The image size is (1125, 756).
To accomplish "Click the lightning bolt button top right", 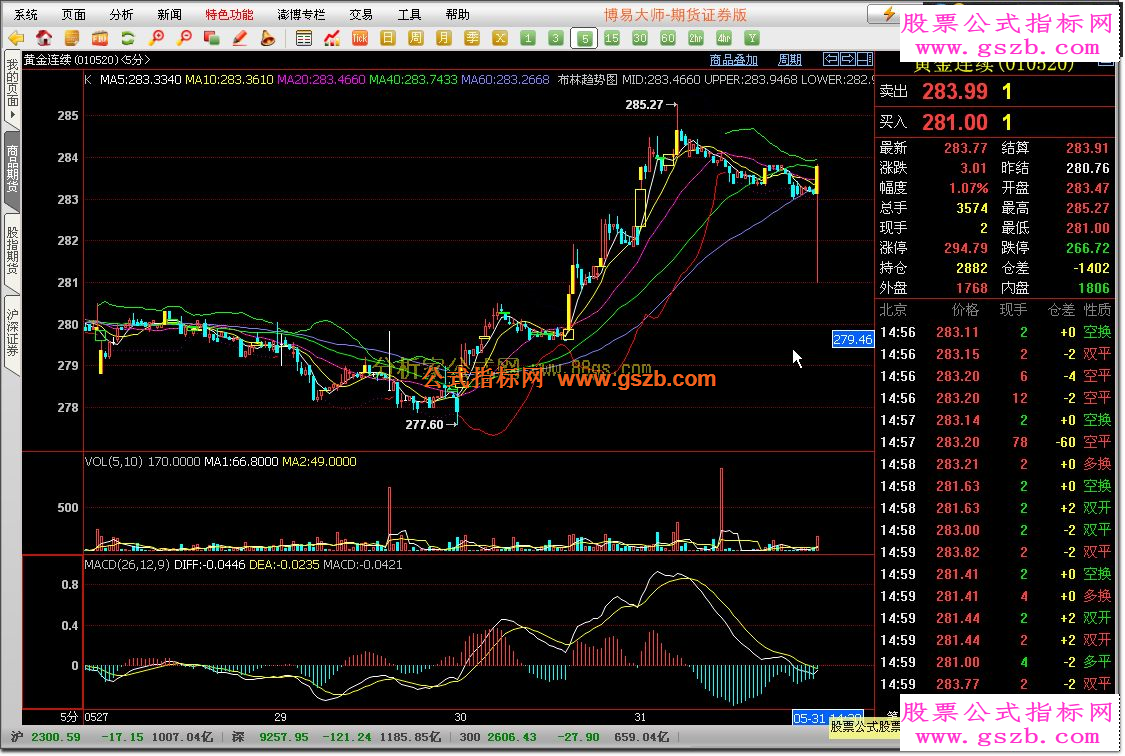I will [889, 13].
